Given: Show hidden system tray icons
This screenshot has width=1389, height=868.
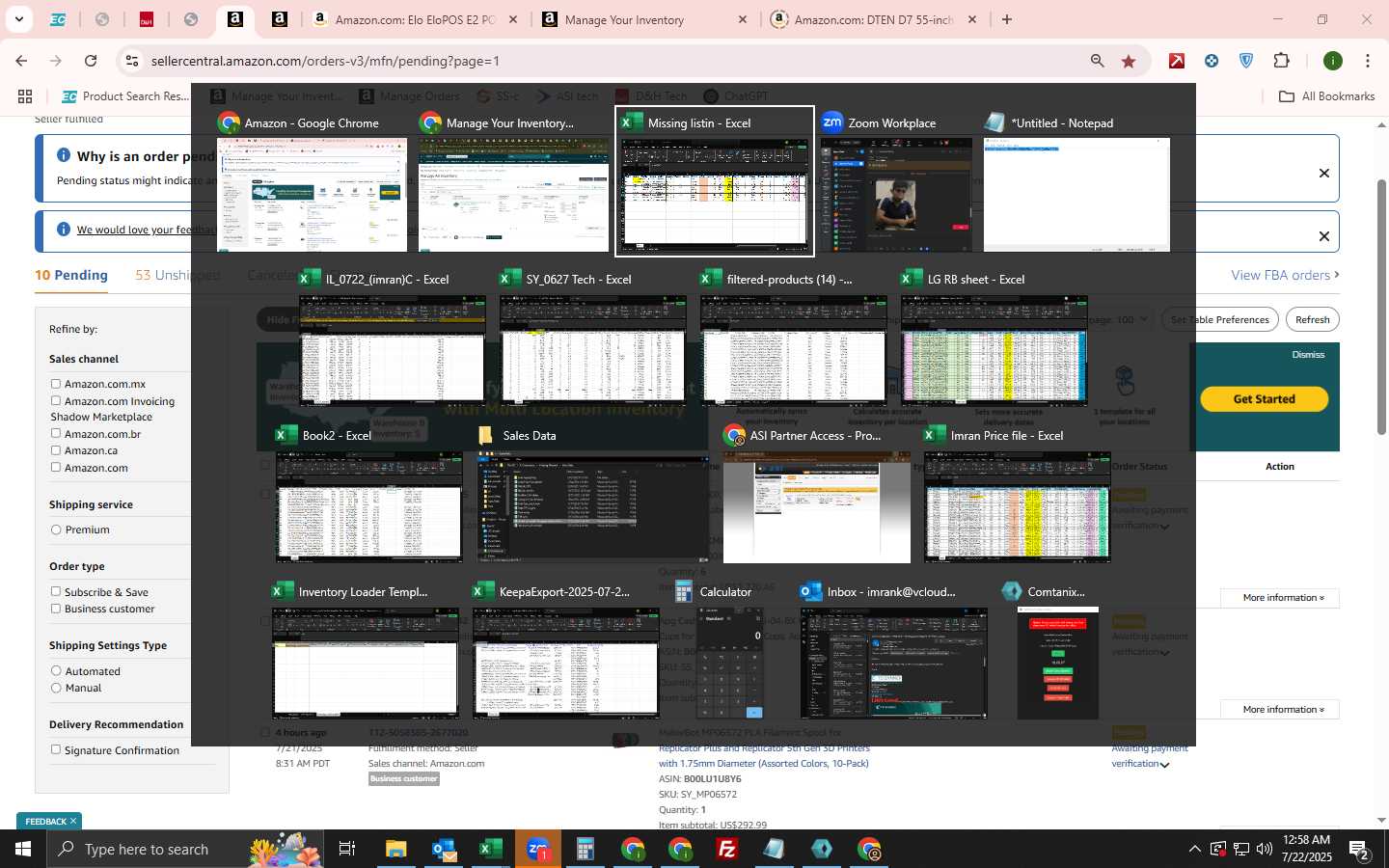Looking at the screenshot, I should pyautogui.click(x=1194, y=849).
